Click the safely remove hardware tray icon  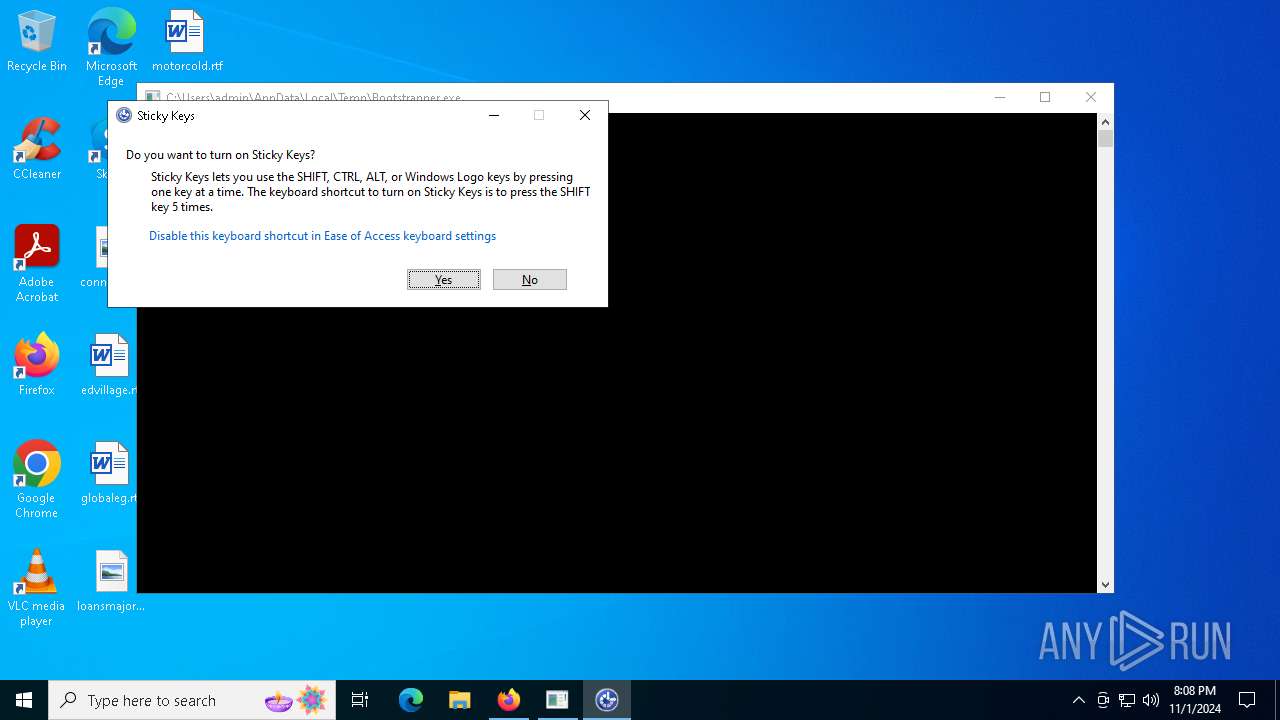(x=1103, y=700)
